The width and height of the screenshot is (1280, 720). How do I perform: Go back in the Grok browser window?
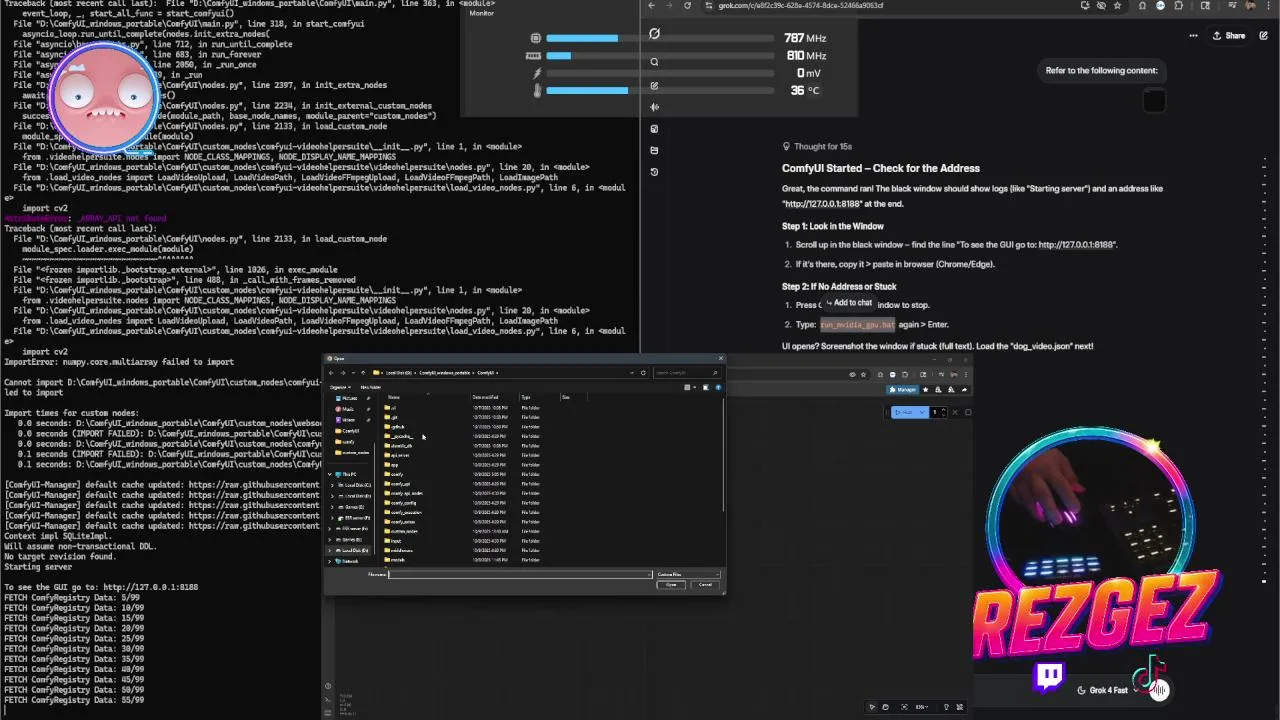(651, 5)
